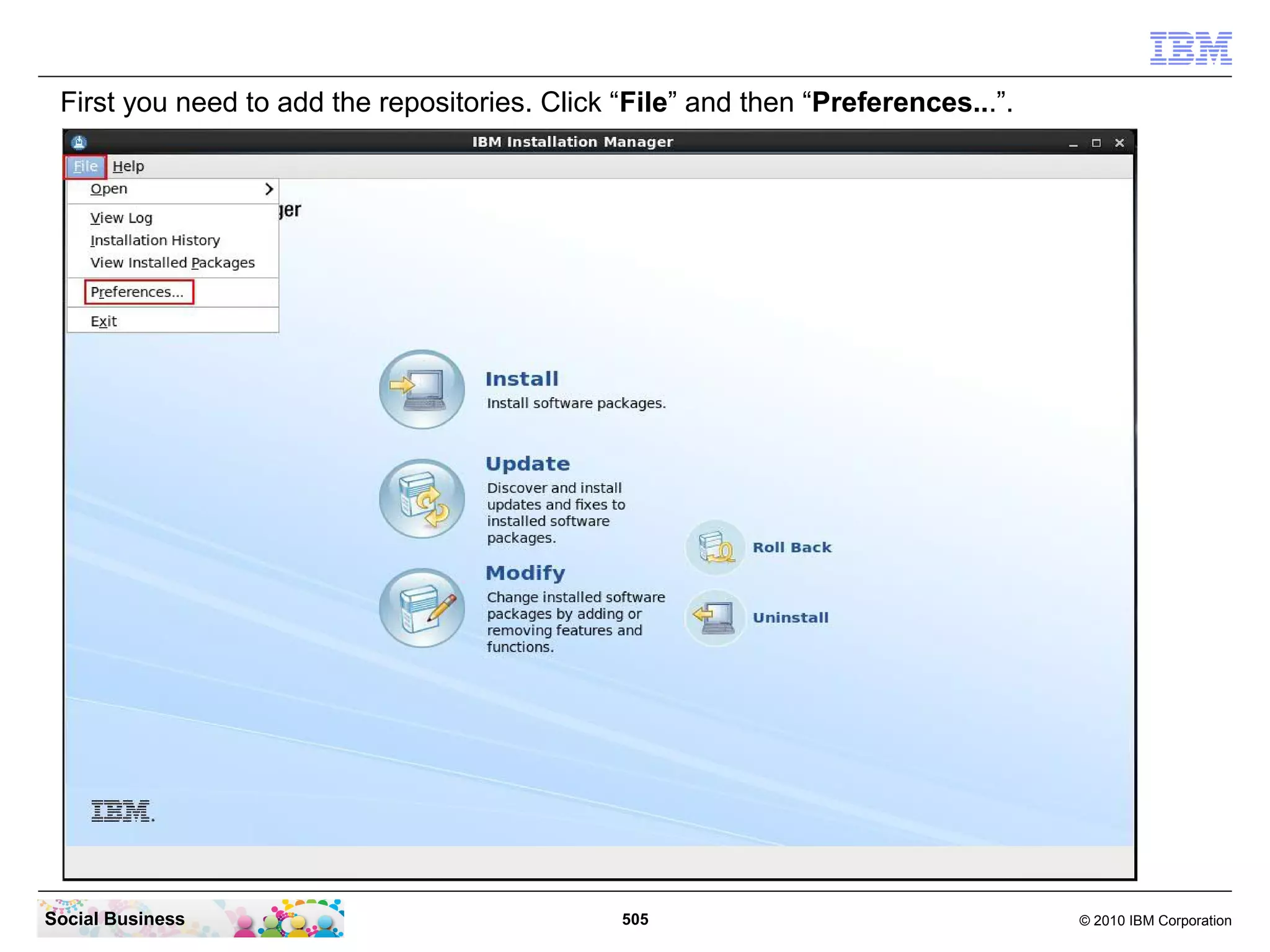Select Installation History menu entry
Image resolution: width=1270 pixels, height=952 pixels.
click(172, 240)
